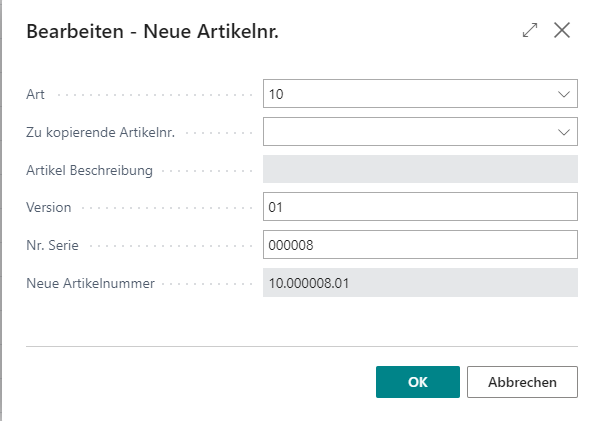Click inside the Art field showing 10

click(420, 94)
